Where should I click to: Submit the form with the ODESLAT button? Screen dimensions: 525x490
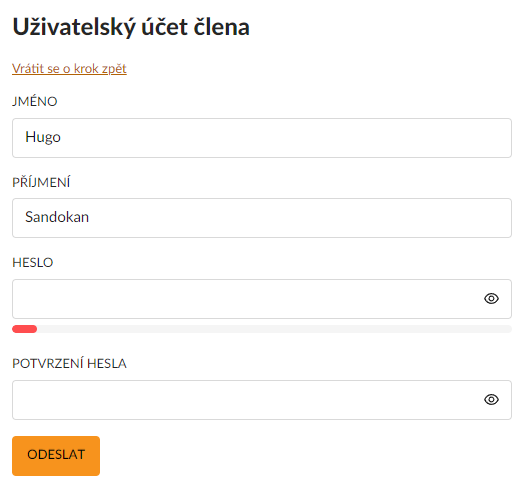click(x=56, y=456)
